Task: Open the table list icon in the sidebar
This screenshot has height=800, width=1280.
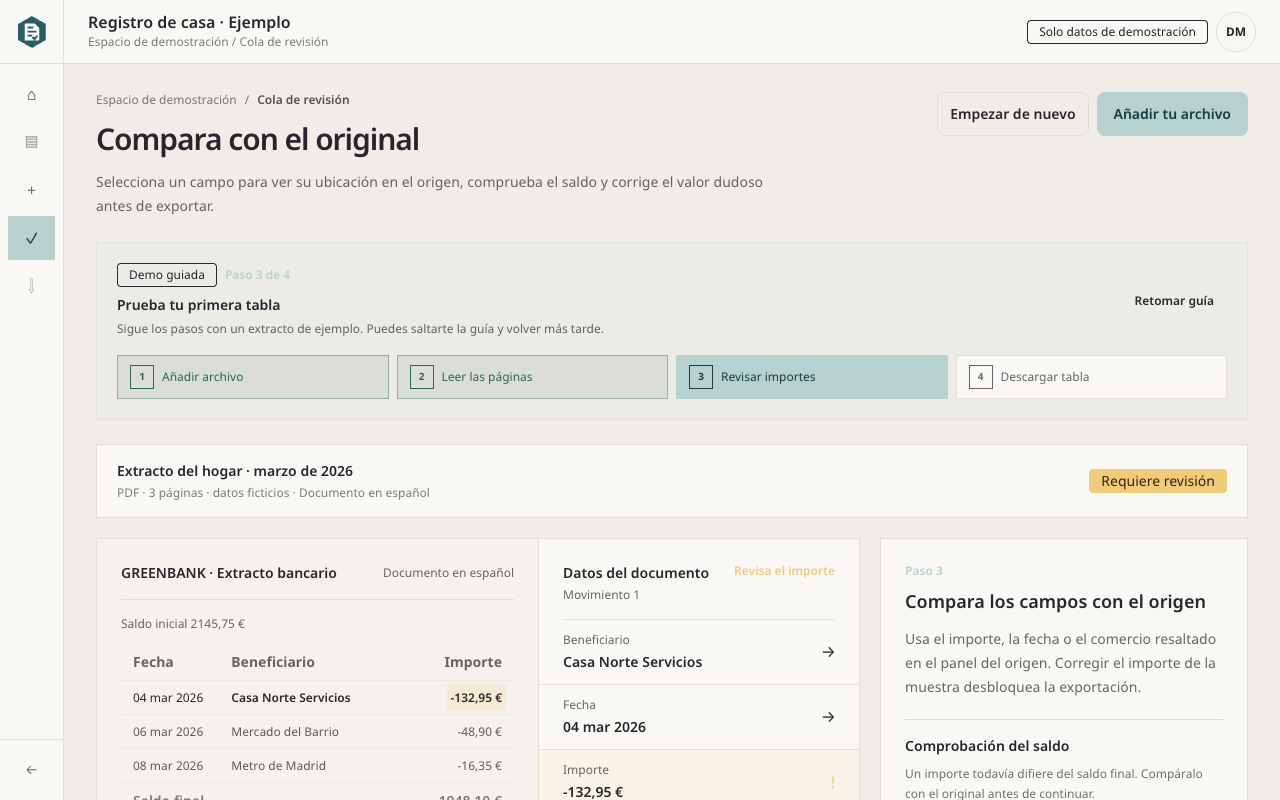Action: pos(32,142)
